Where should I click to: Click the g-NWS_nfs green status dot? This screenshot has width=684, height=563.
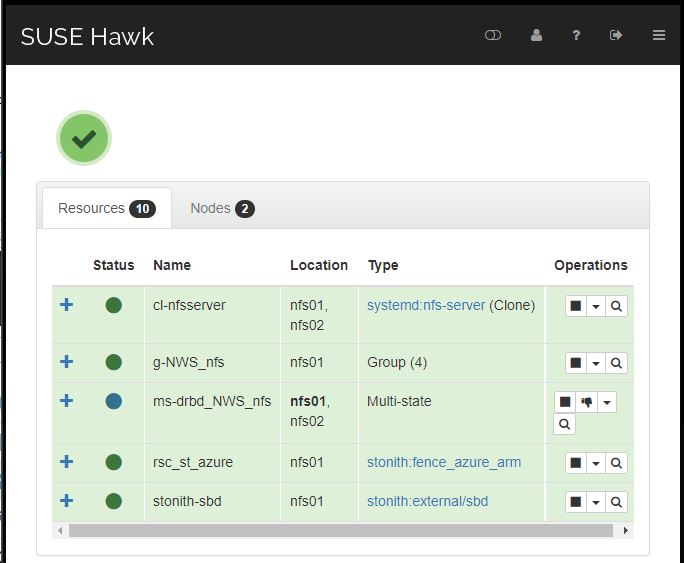click(x=113, y=362)
